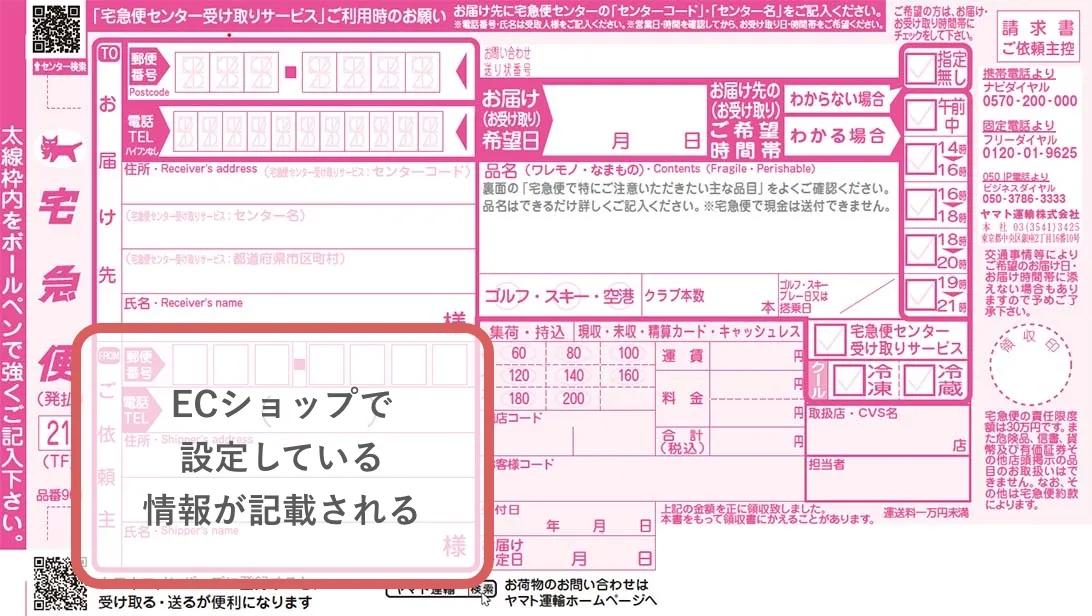This screenshot has width=1092, height=616.
Task: Click the 運送料一万円未満 note
Action: tap(926, 513)
